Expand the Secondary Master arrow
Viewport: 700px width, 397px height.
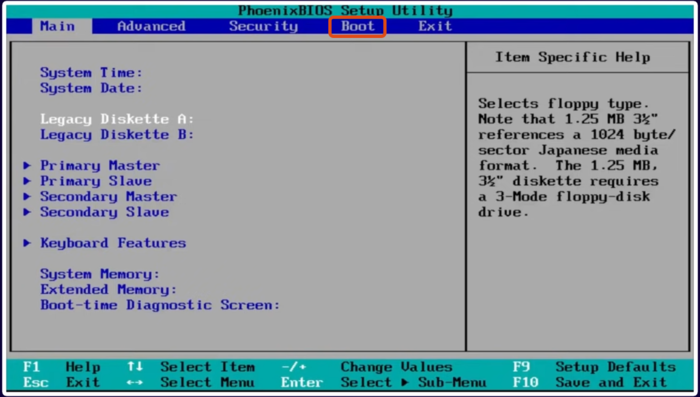tap(27, 196)
